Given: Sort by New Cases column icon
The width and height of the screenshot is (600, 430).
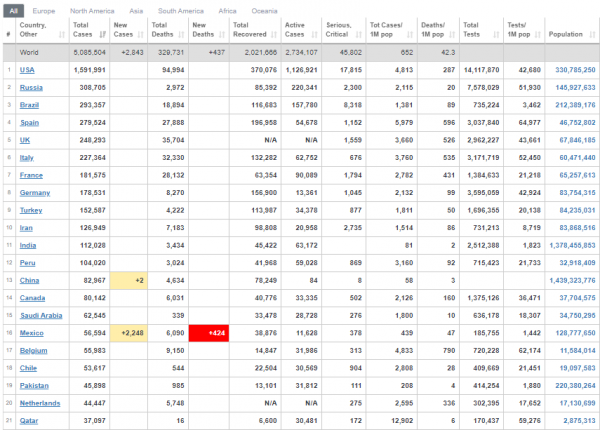Looking at the screenshot, I should (140, 34).
